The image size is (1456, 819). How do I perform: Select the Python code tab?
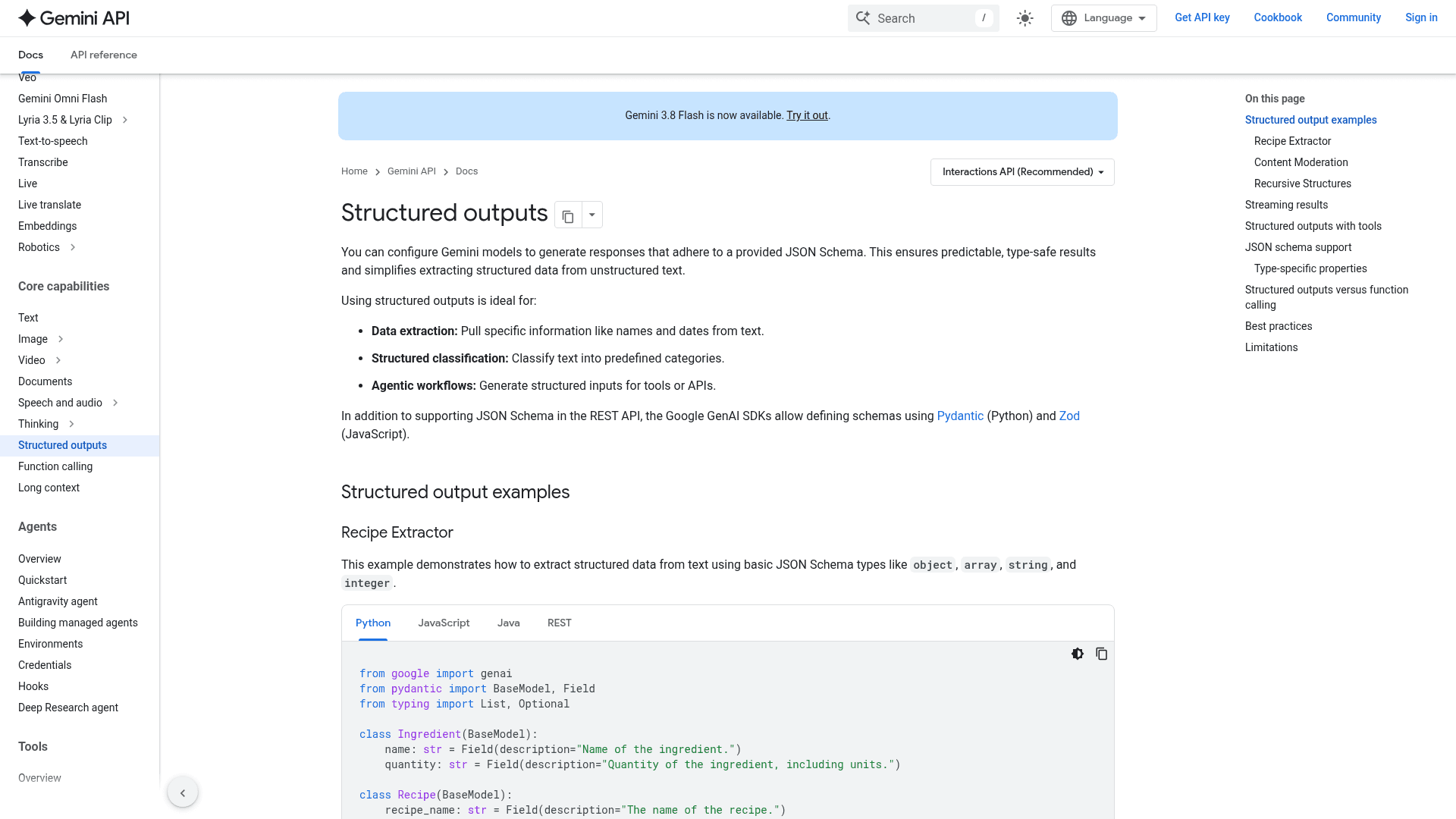click(373, 623)
